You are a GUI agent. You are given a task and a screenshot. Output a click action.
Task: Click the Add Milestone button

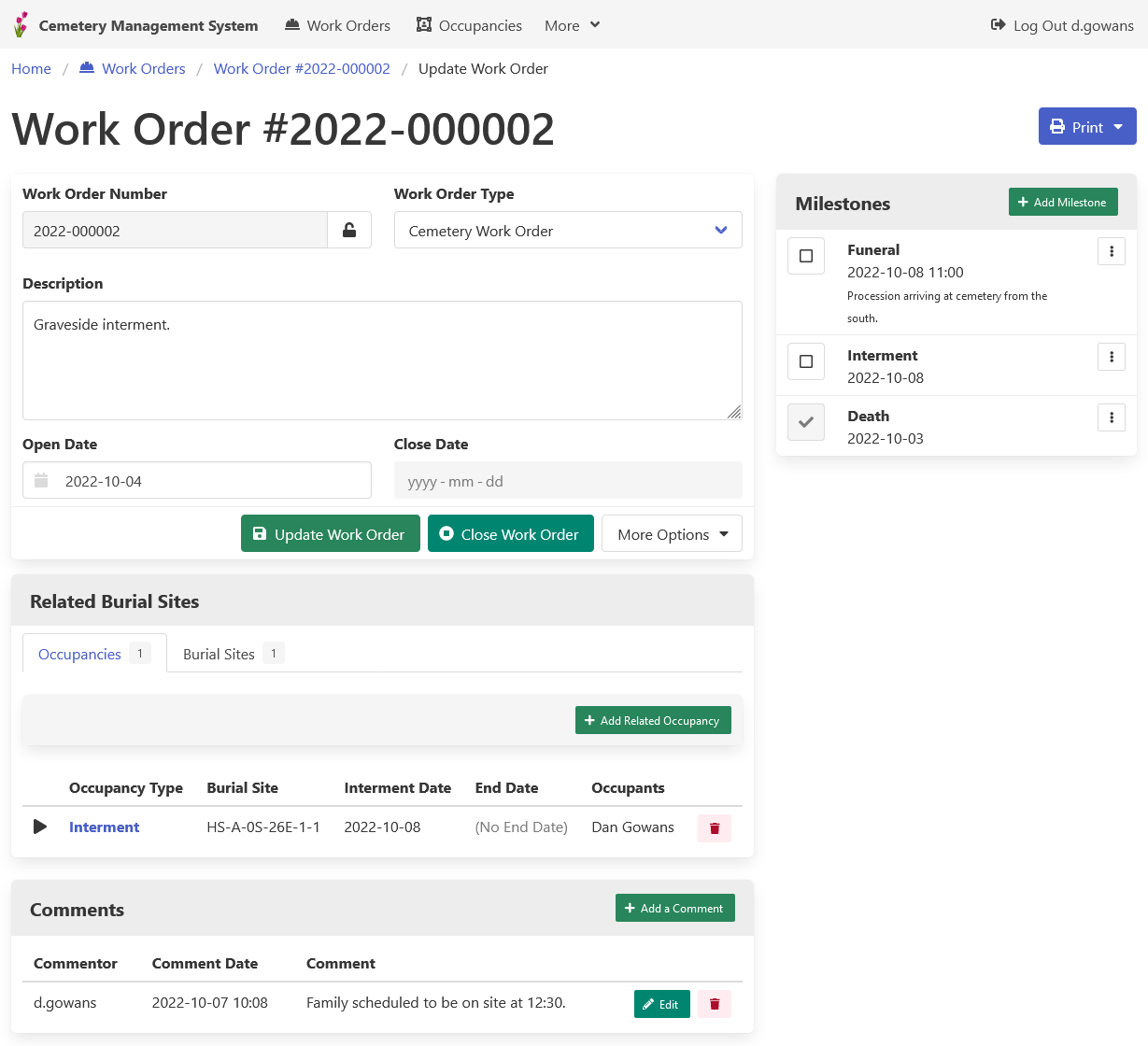(x=1062, y=203)
